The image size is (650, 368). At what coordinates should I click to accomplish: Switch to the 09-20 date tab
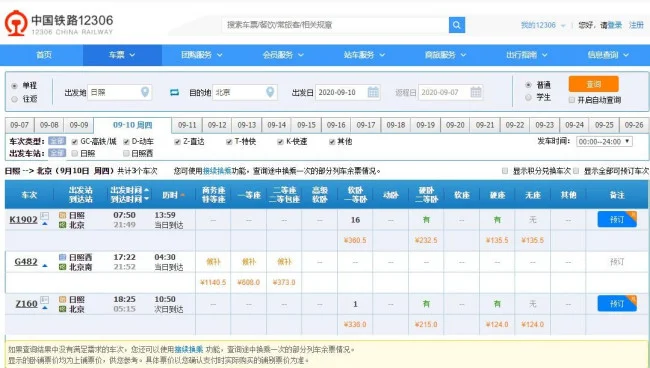[455, 125]
